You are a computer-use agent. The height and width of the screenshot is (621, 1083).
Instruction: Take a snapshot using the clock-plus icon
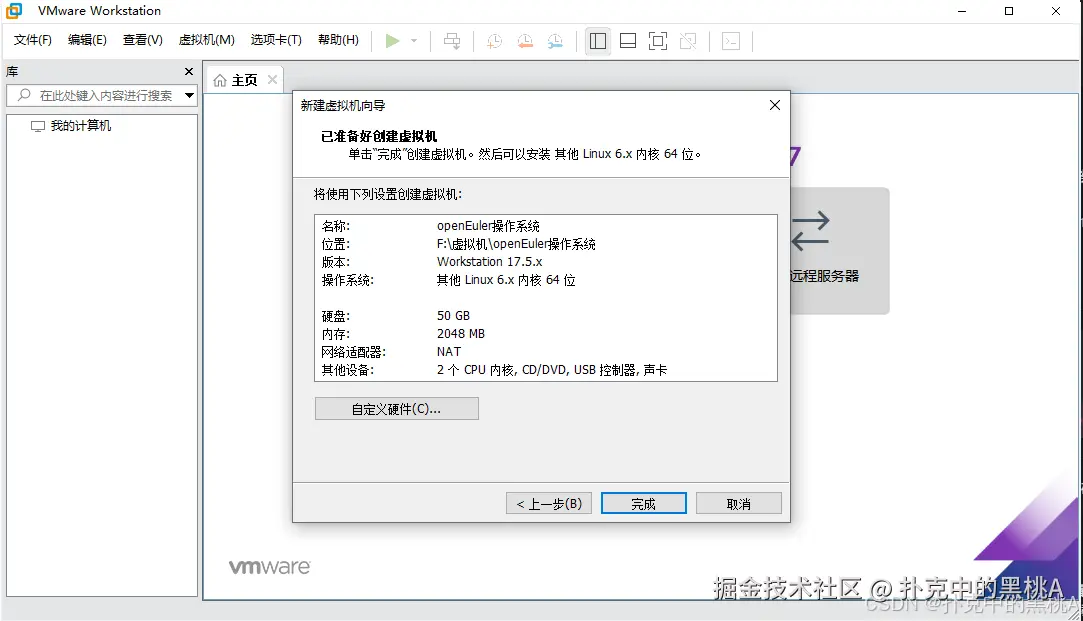pyautogui.click(x=494, y=41)
